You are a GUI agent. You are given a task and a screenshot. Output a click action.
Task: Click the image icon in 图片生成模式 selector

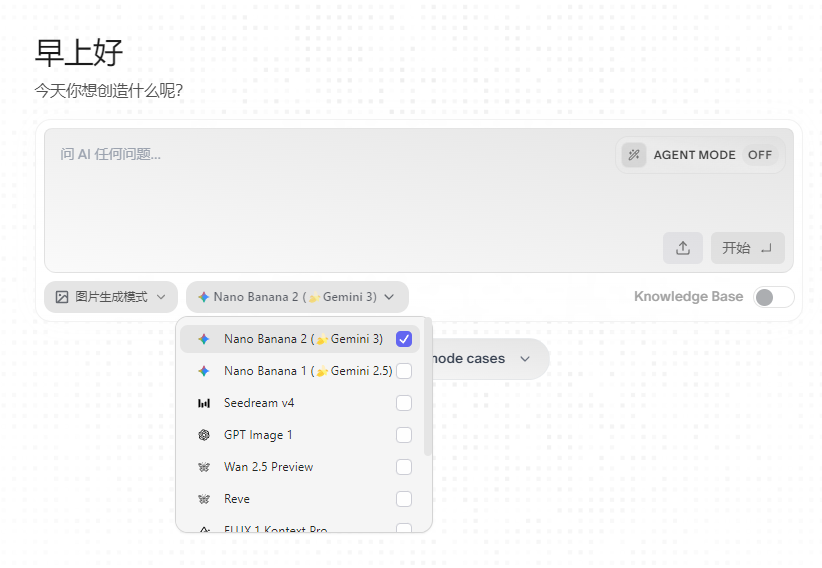point(62,297)
